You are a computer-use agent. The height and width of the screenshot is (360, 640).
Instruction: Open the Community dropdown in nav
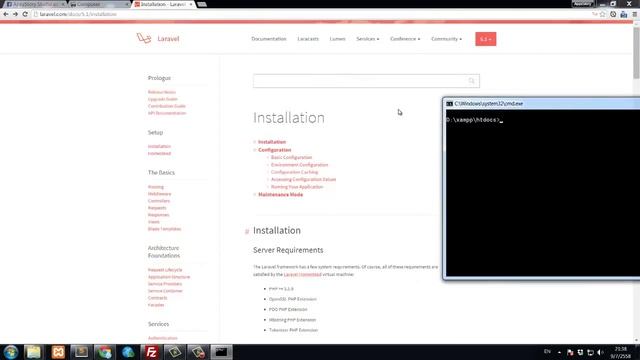point(447,39)
